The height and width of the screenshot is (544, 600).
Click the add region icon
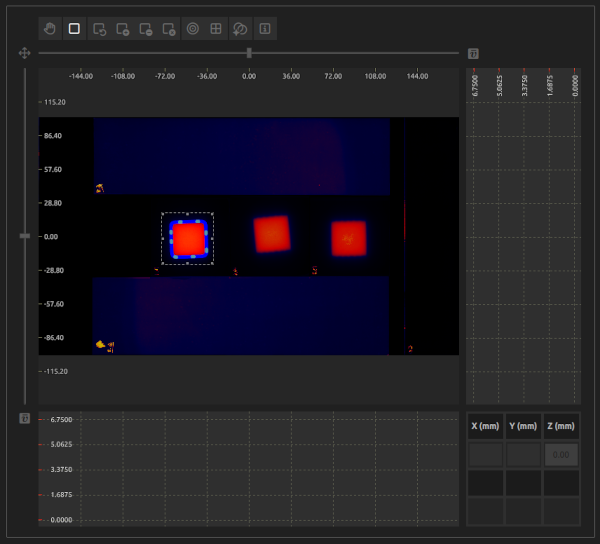tap(123, 29)
